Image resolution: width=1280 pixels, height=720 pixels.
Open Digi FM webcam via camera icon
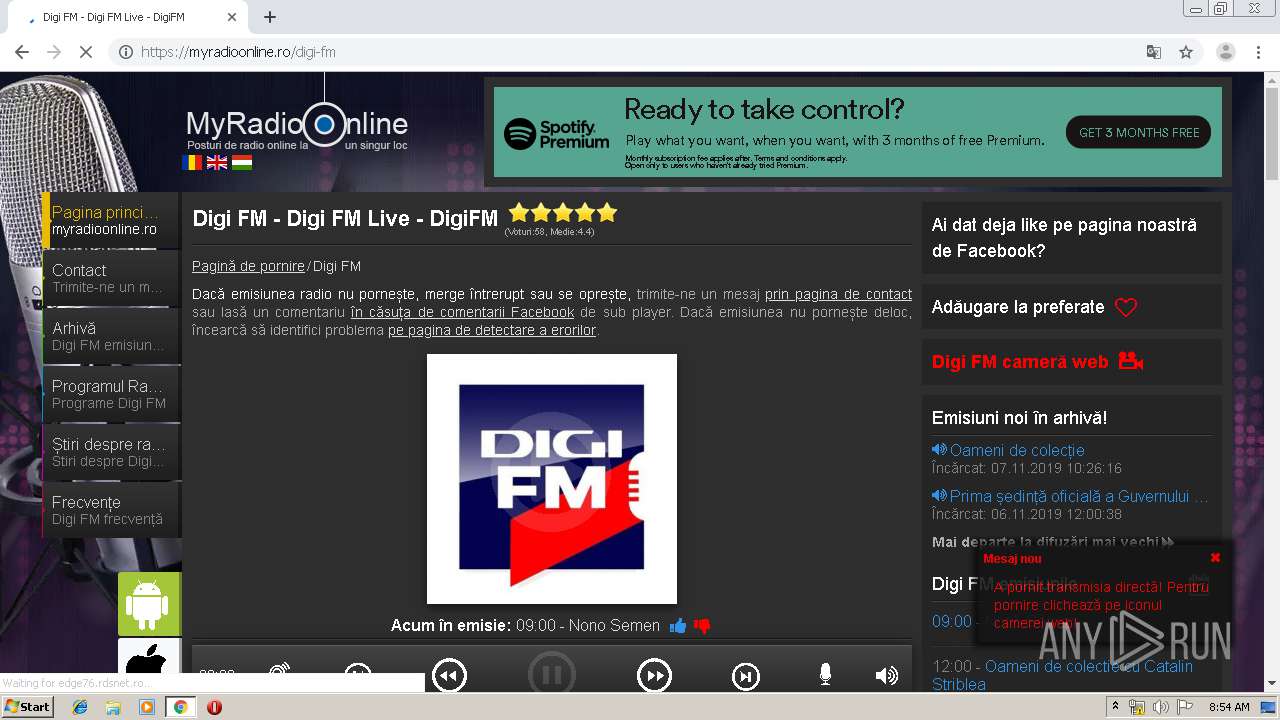pyautogui.click(x=1131, y=361)
